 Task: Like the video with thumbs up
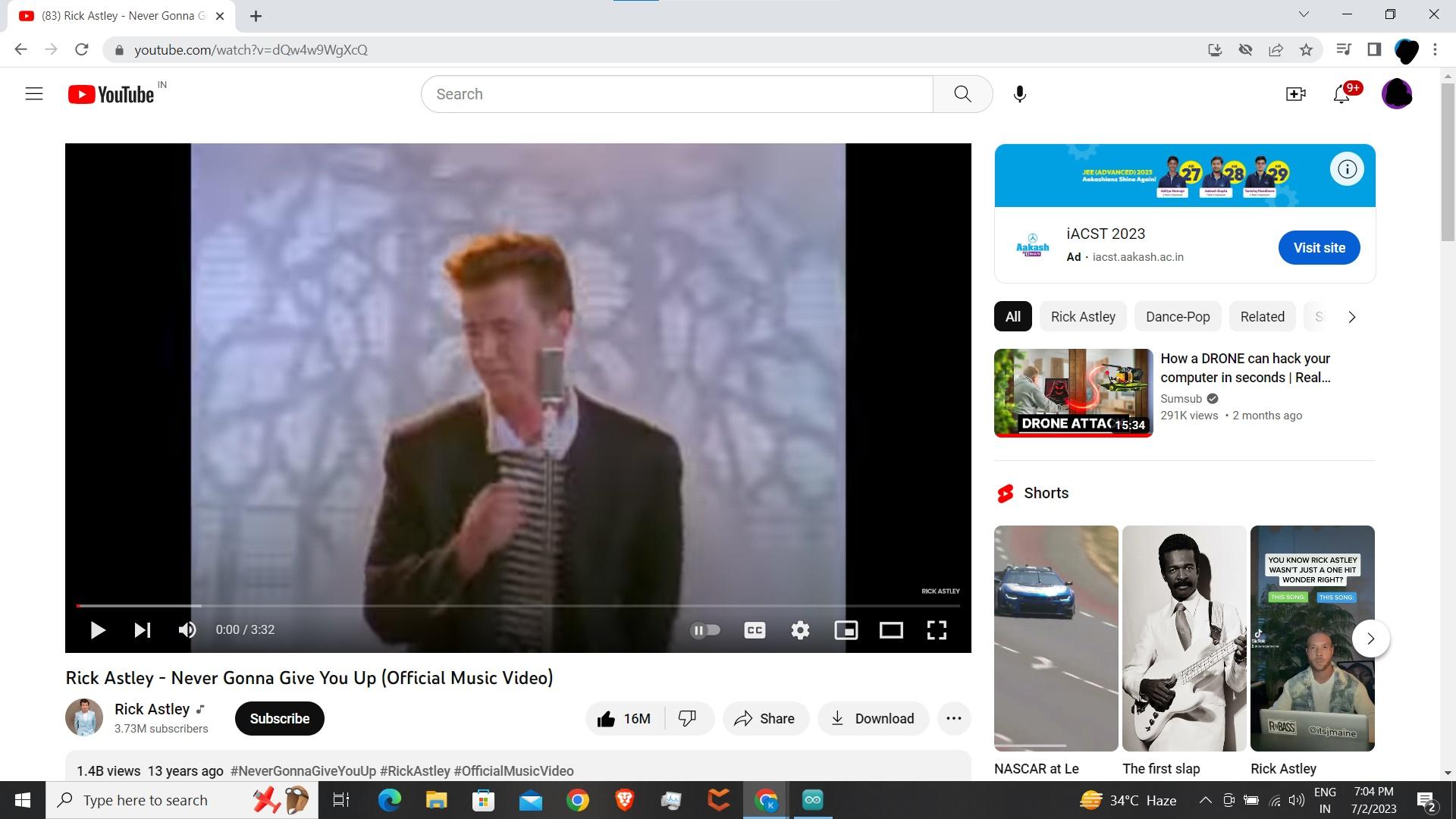click(622, 718)
